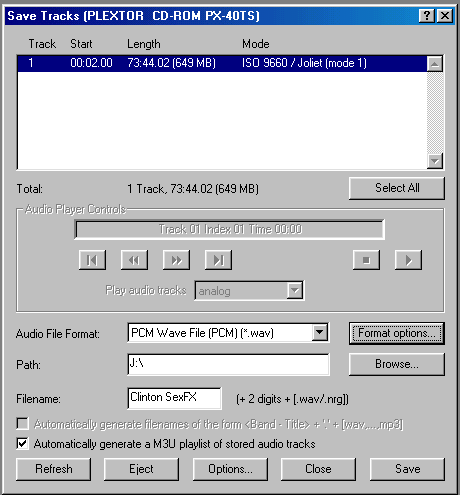460x495 pixels.
Task: Open Format options dialog
Action: point(397,333)
